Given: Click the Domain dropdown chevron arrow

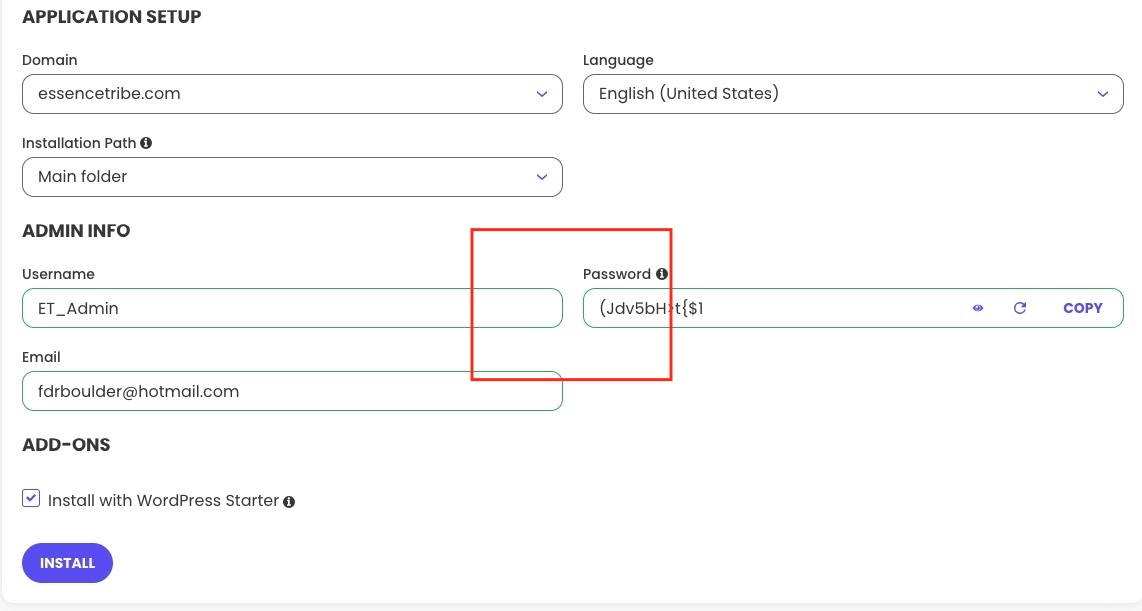Looking at the screenshot, I should (x=542, y=94).
